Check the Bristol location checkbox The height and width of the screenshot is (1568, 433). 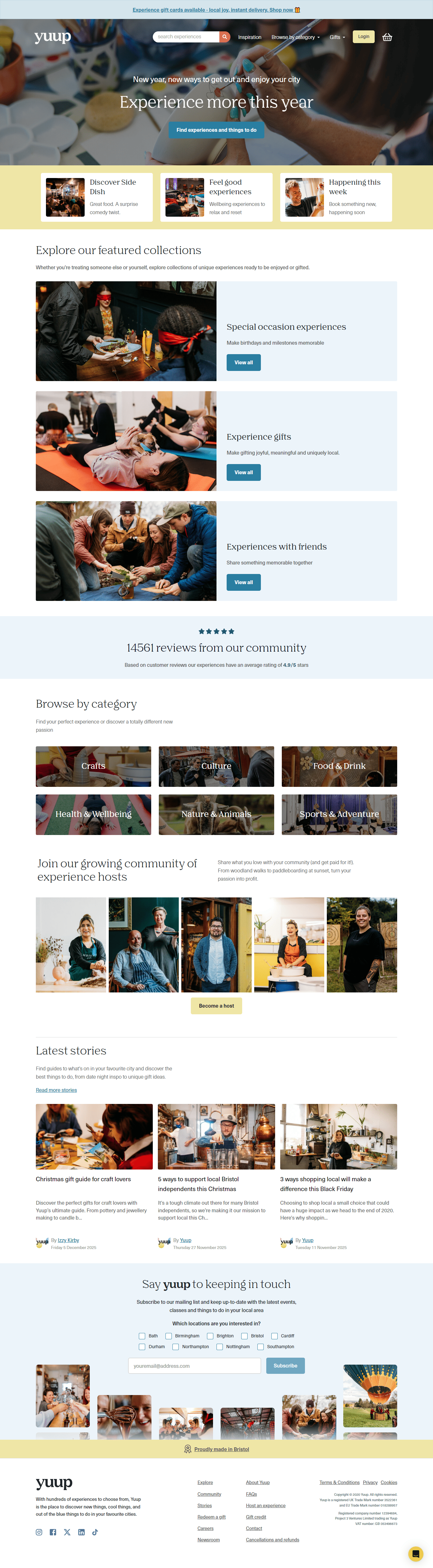coord(244,1336)
